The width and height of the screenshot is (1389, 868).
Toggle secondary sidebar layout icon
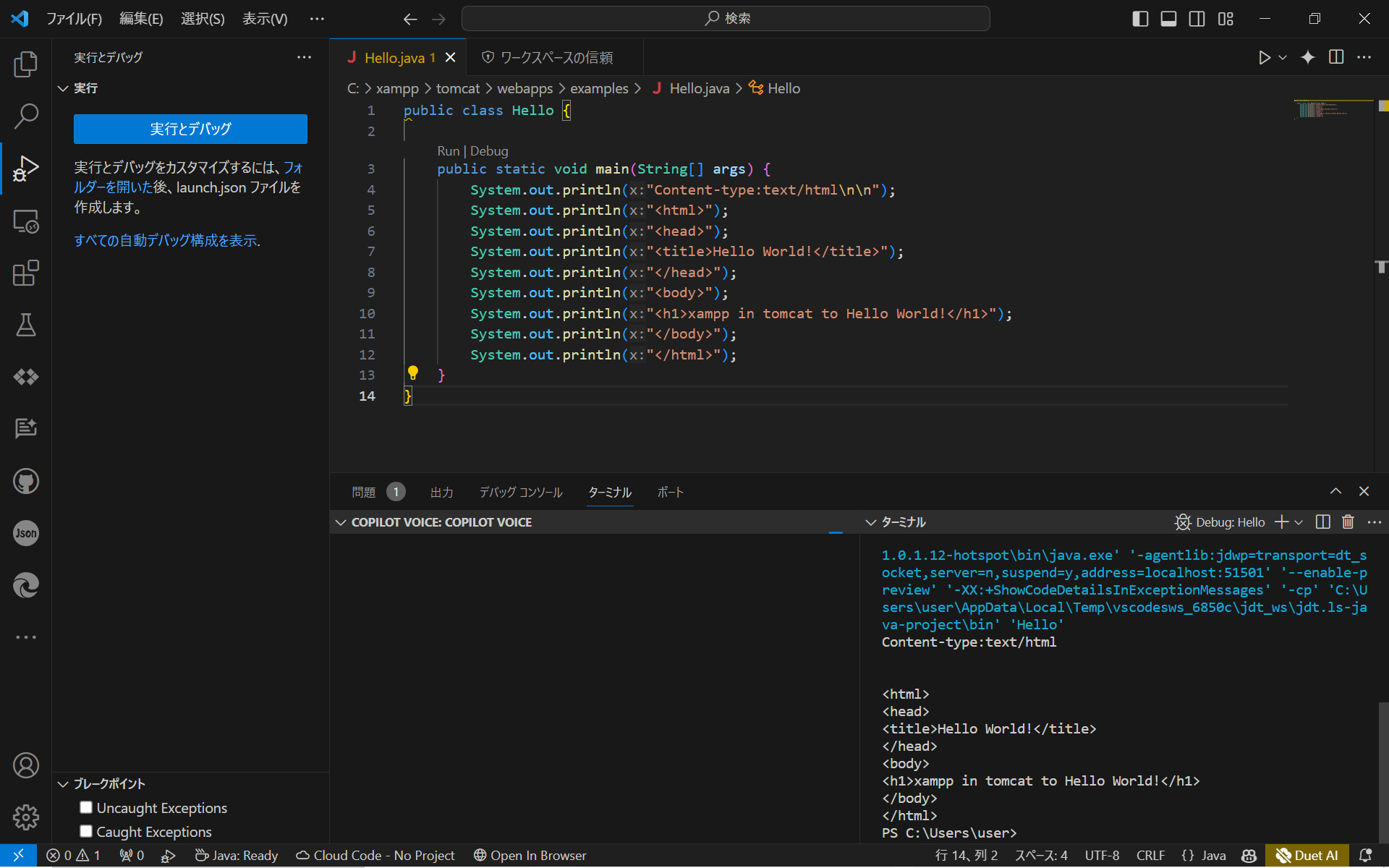click(1197, 19)
